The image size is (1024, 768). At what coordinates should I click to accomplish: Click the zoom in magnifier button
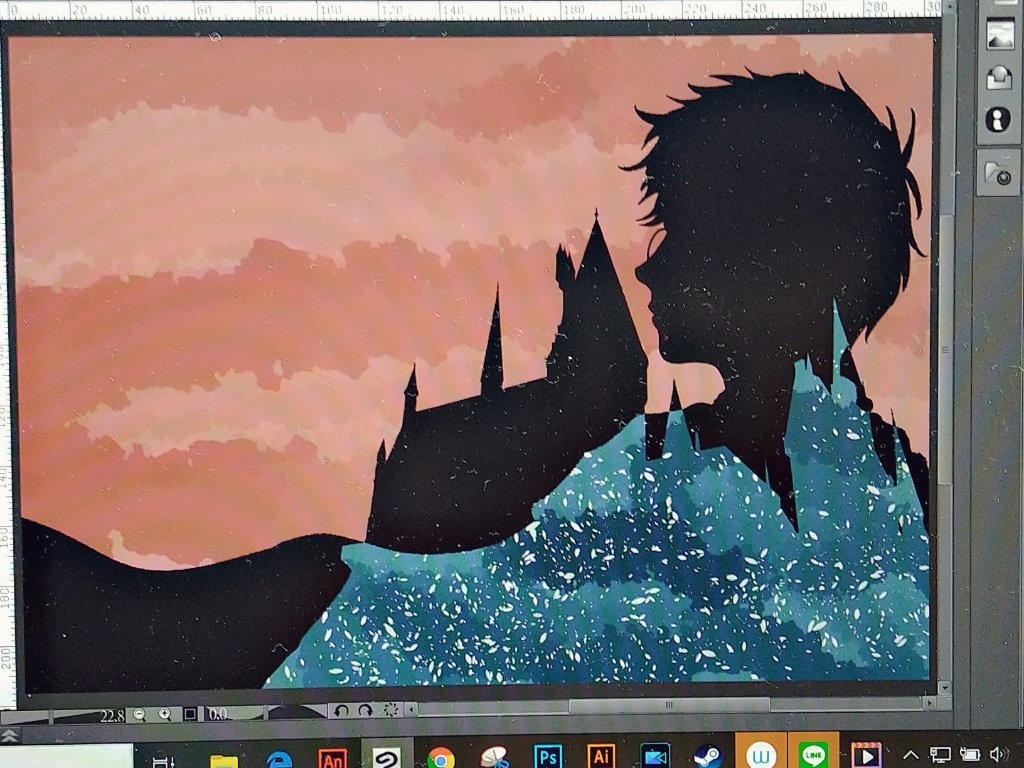pos(165,714)
